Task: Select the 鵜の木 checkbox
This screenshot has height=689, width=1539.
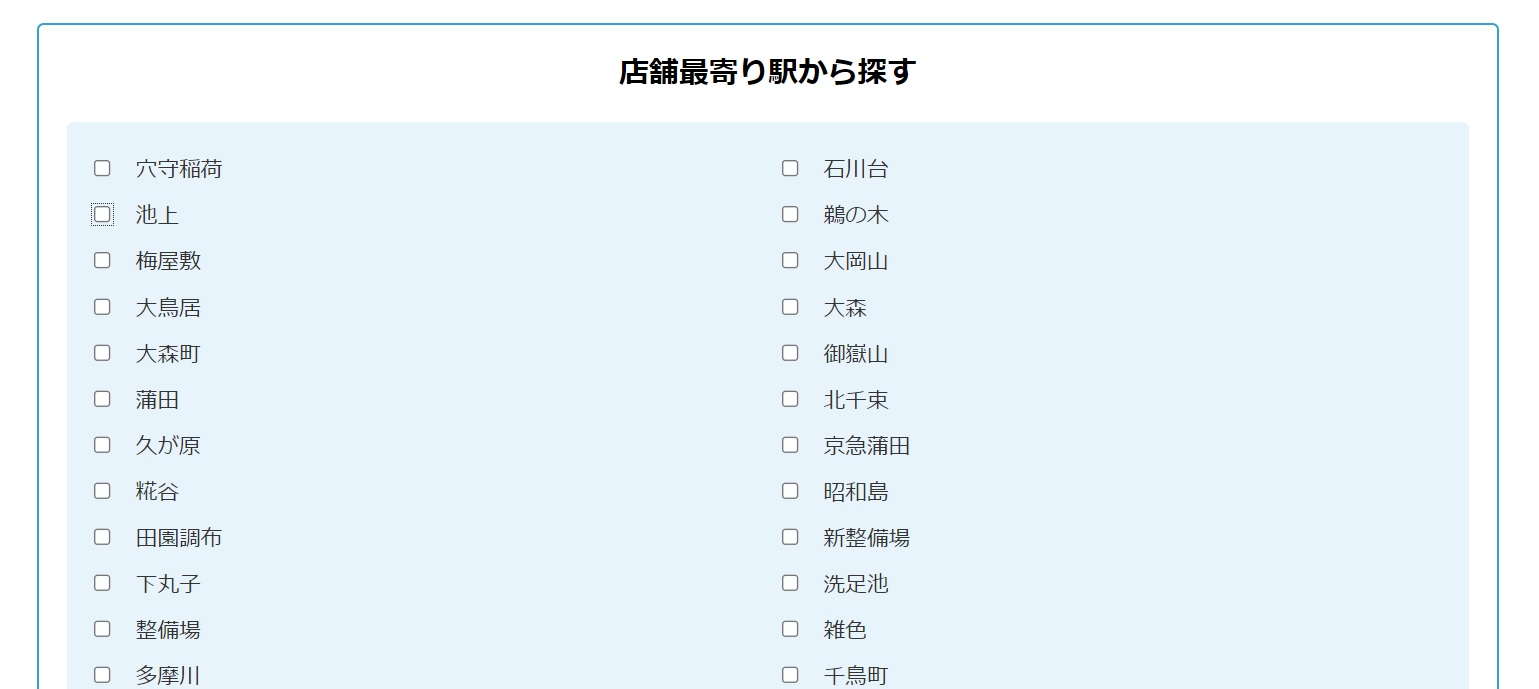Action: point(790,214)
